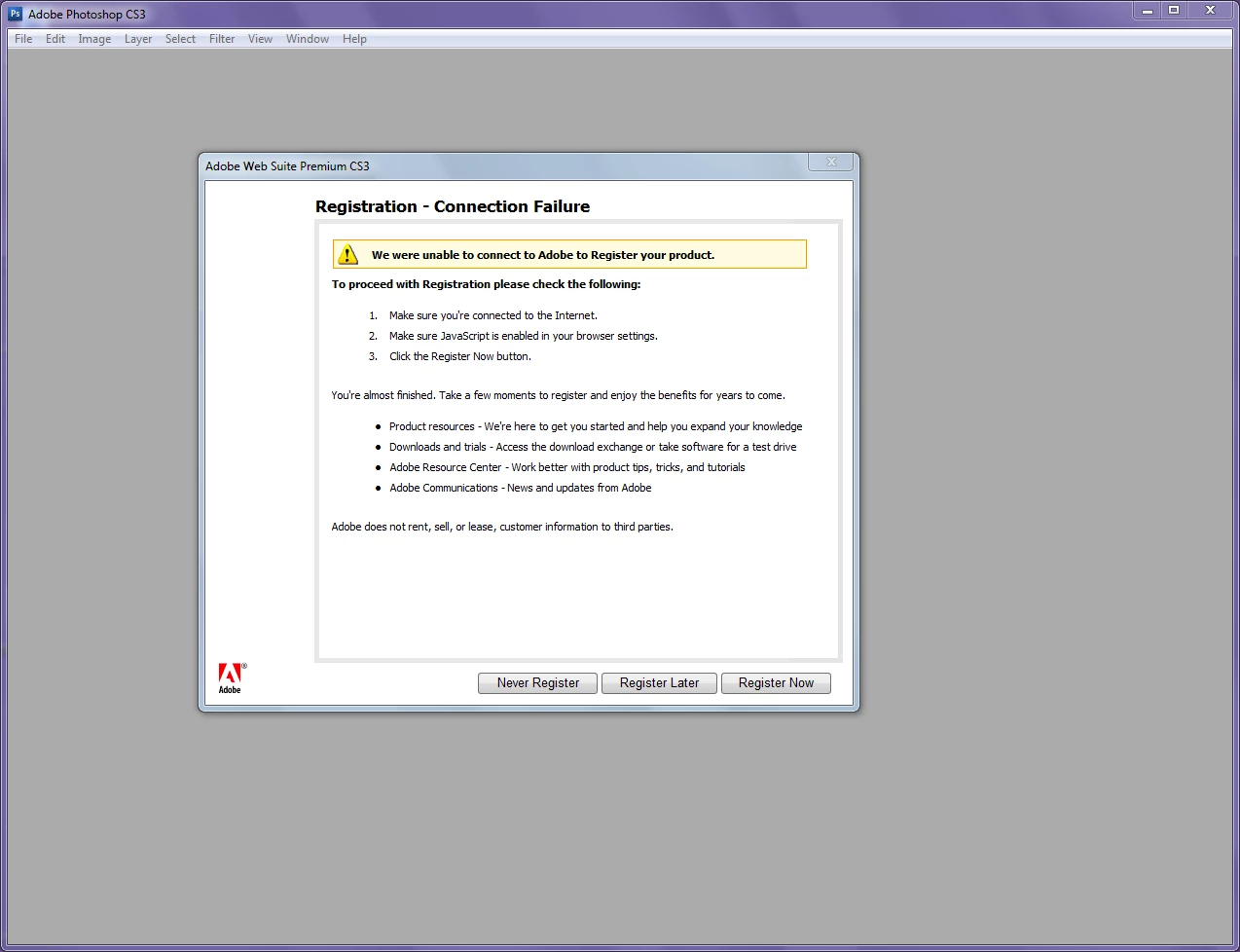Open the Window menu

[308, 39]
